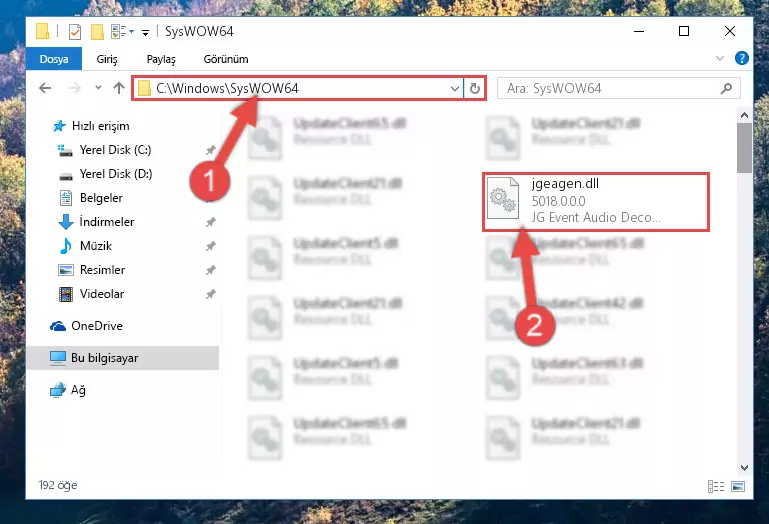This screenshot has height=524, width=769.
Task: Click the Properties quick access toolbar icon
Action: click(75, 32)
